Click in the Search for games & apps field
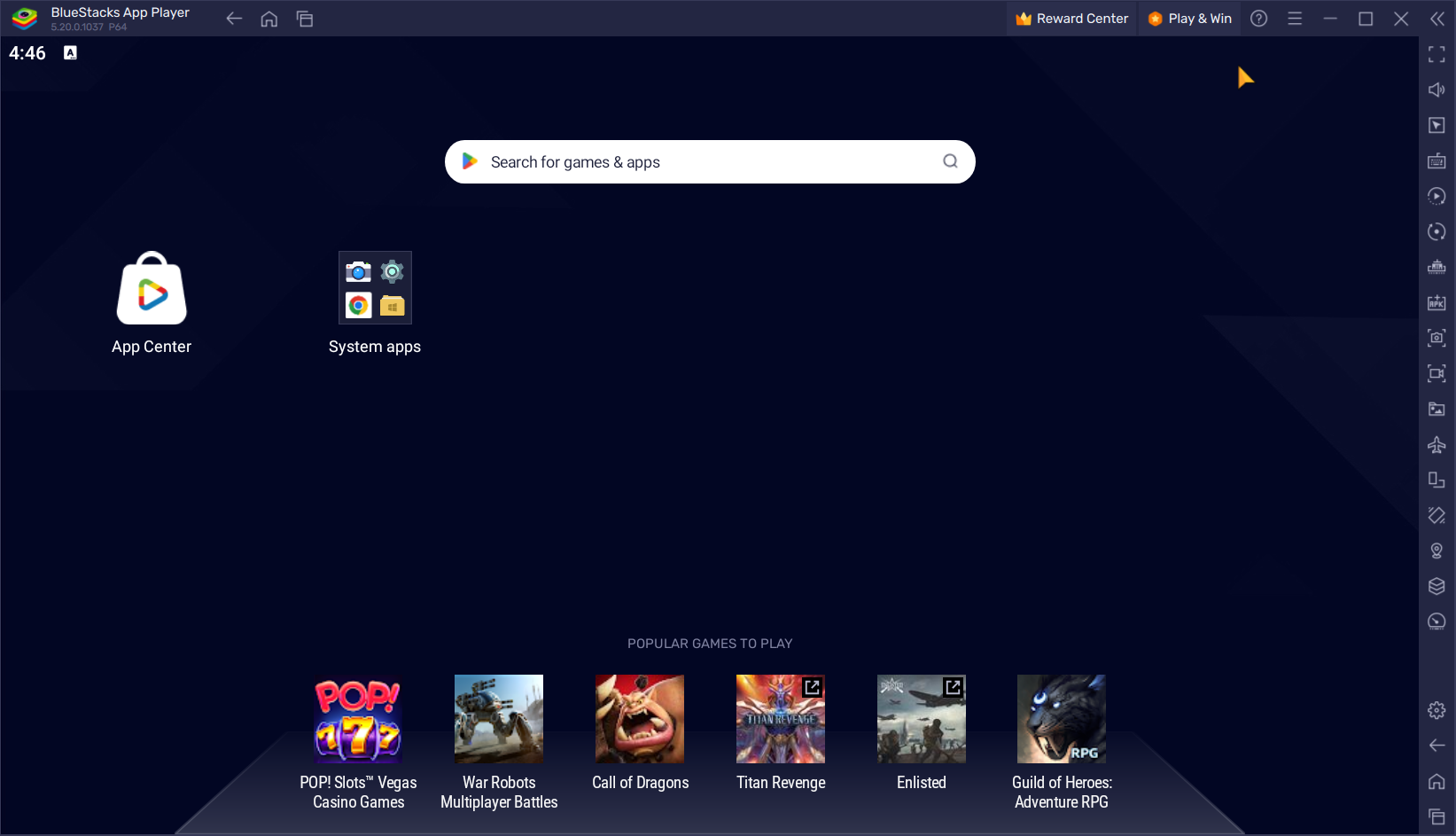 [710, 161]
